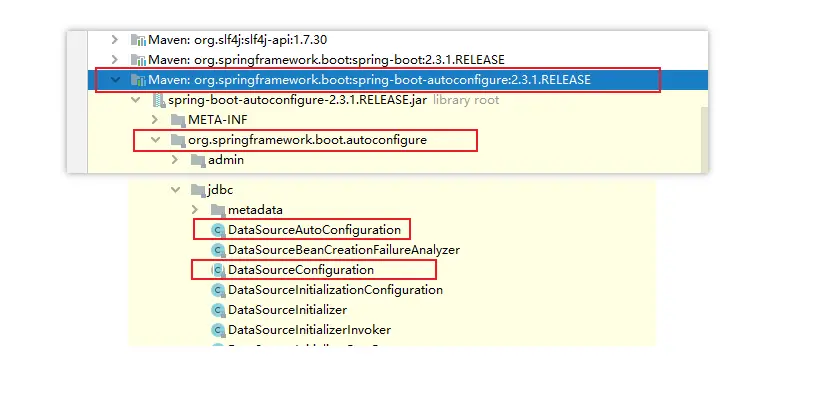Select the META-INF folder name
Screen dimensions: 833x415
pyautogui.click(x=218, y=120)
